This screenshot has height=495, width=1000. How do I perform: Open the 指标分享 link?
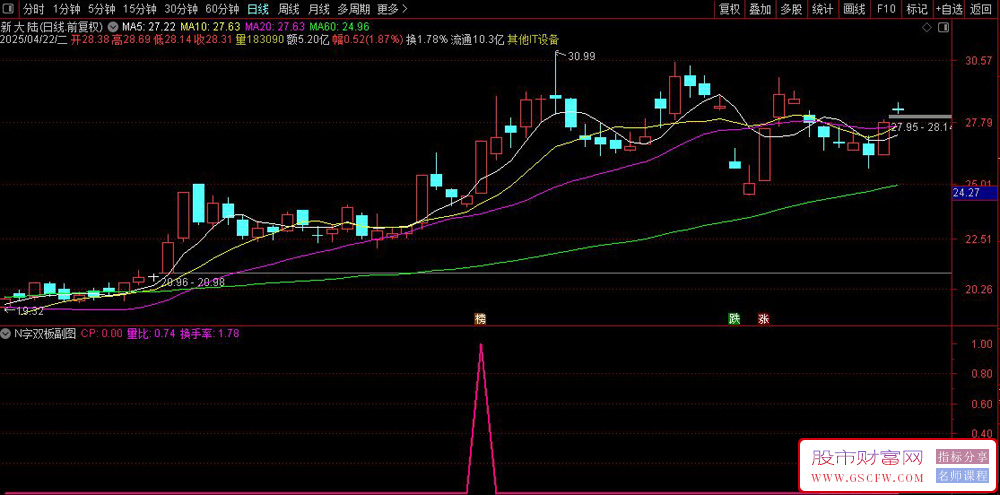click(x=962, y=457)
